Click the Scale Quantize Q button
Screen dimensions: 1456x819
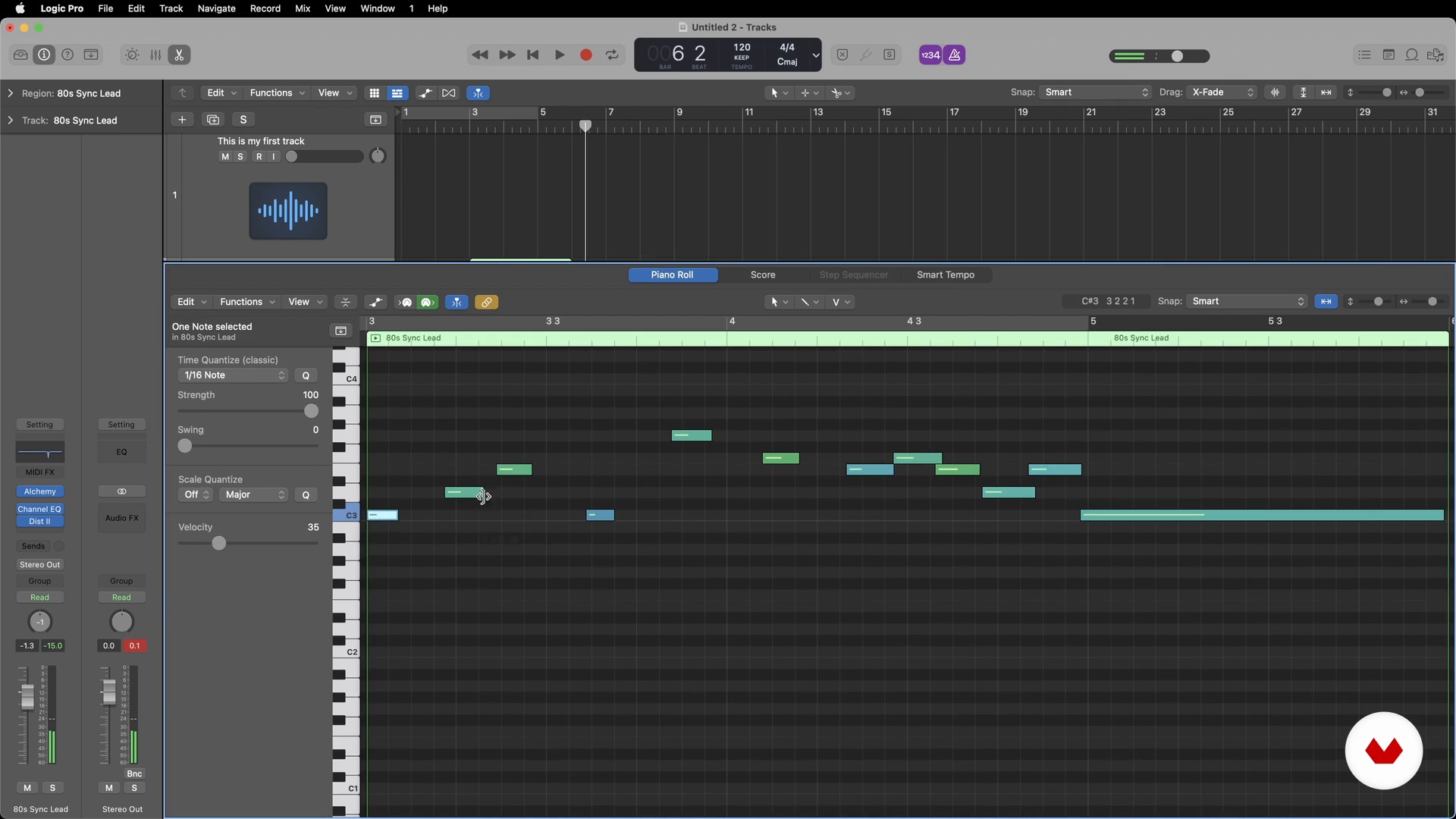(x=306, y=494)
